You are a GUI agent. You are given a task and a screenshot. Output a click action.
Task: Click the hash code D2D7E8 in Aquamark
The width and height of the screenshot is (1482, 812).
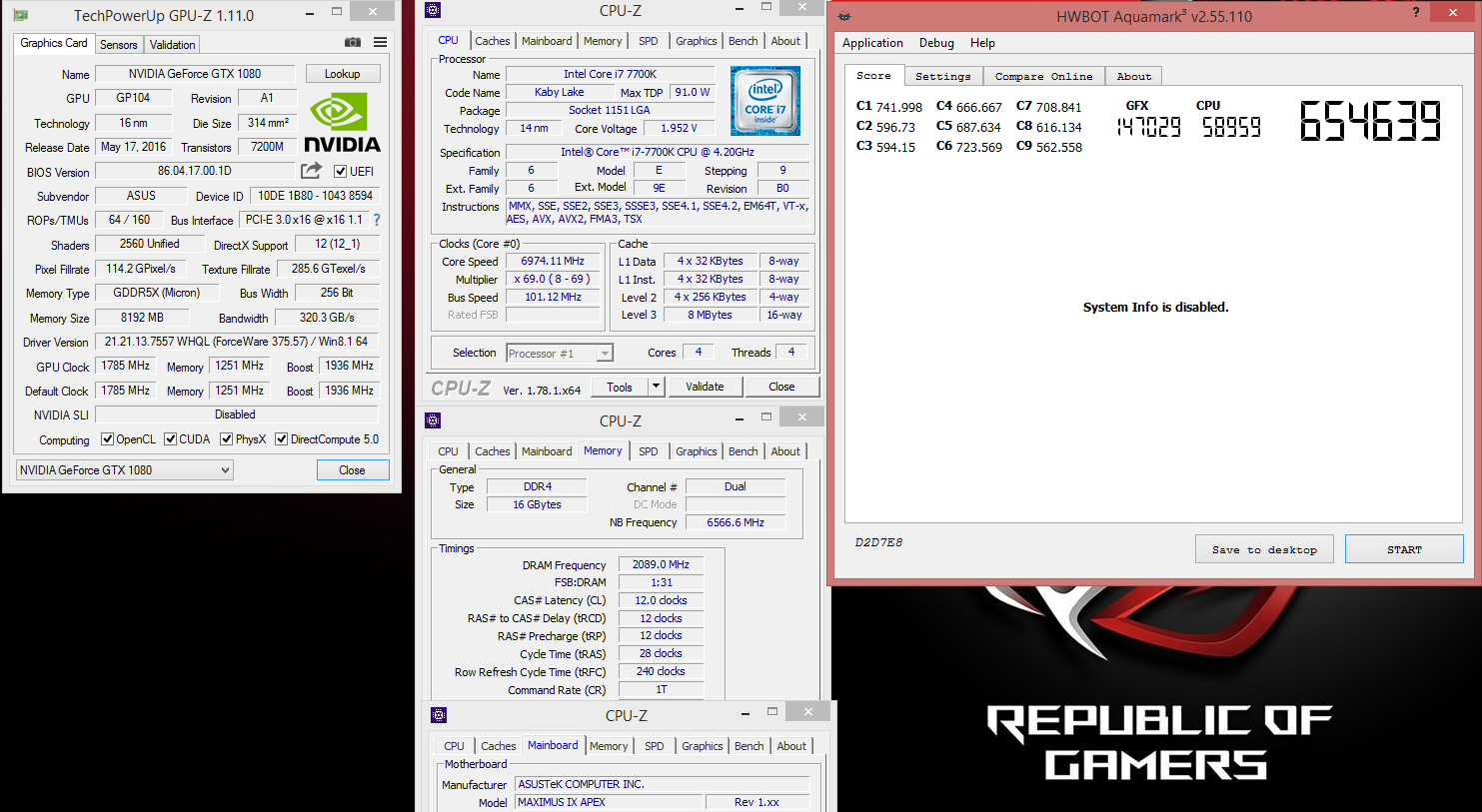878,542
